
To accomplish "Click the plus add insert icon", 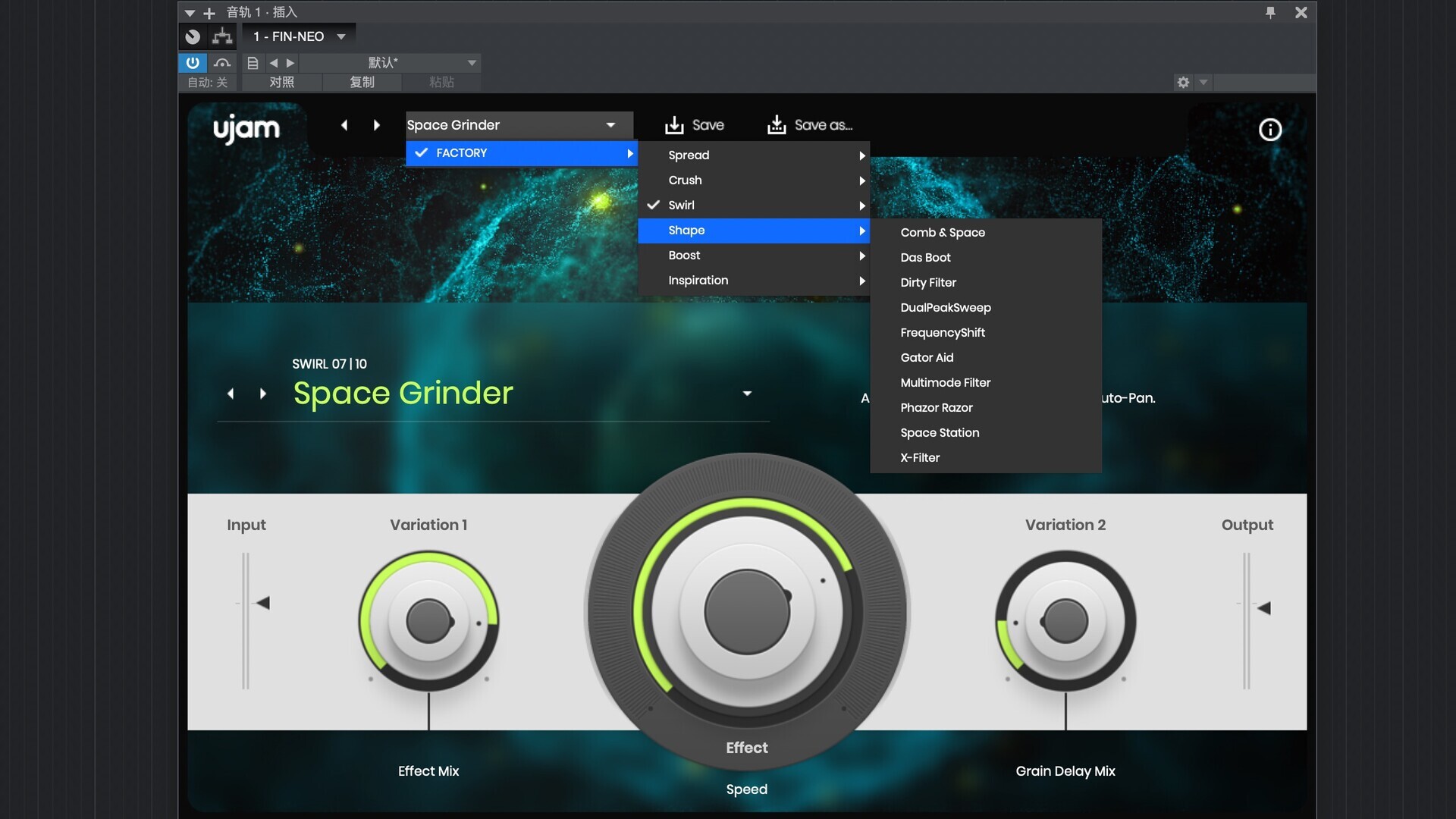I will pos(209,13).
